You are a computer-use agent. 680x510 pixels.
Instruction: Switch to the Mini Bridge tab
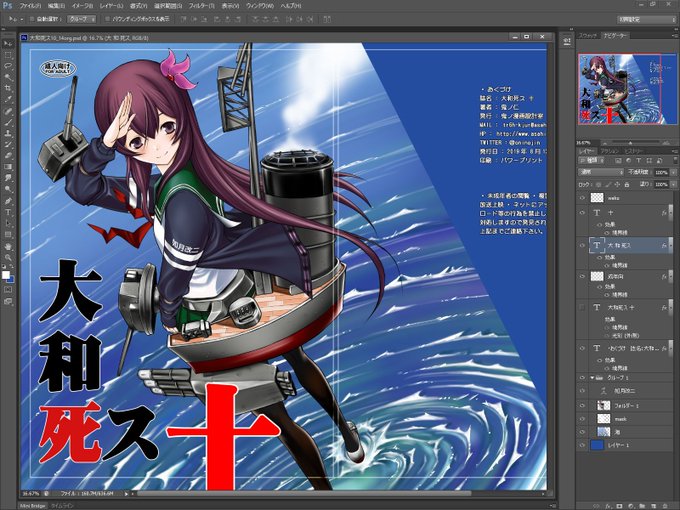33,506
